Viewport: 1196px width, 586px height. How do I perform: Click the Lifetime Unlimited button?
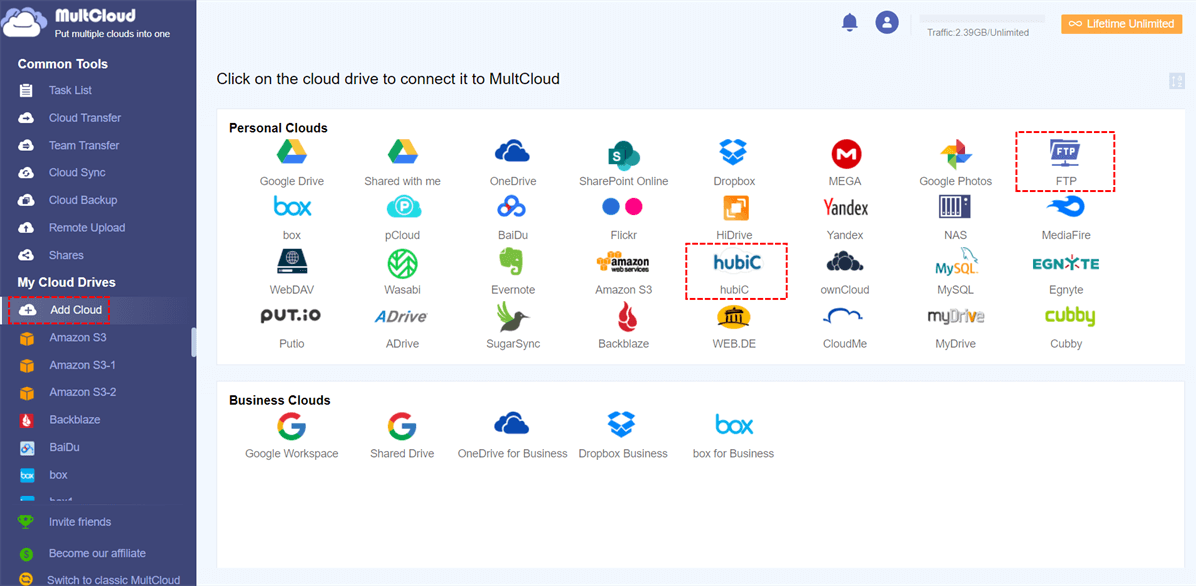pyautogui.click(x=1121, y=24)
